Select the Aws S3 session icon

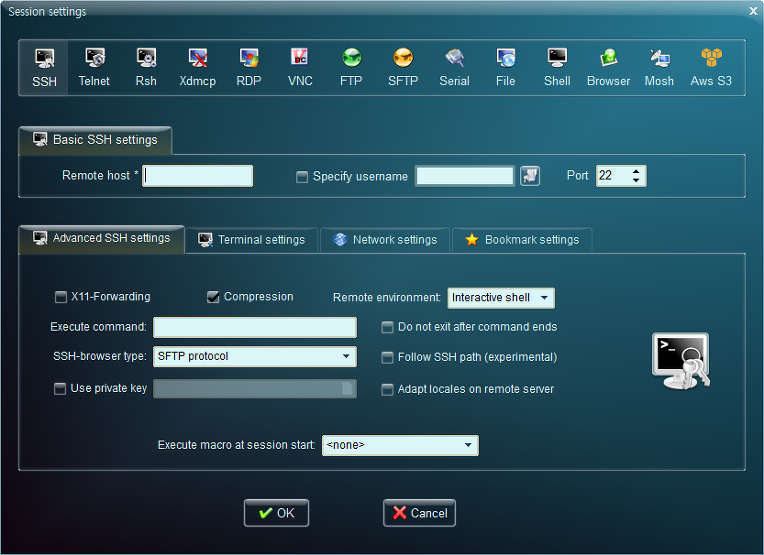coord(711,68)
